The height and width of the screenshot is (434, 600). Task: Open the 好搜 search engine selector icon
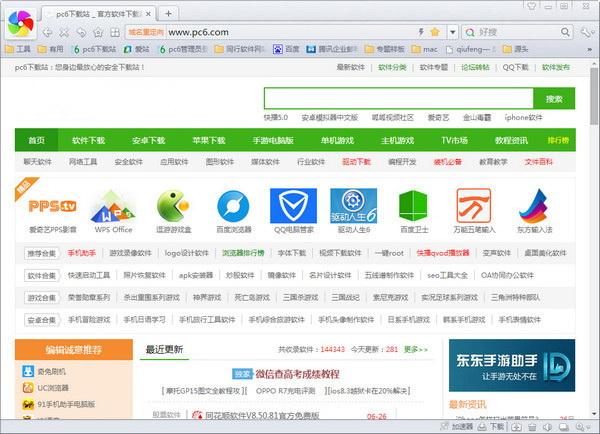coord(470,33)
